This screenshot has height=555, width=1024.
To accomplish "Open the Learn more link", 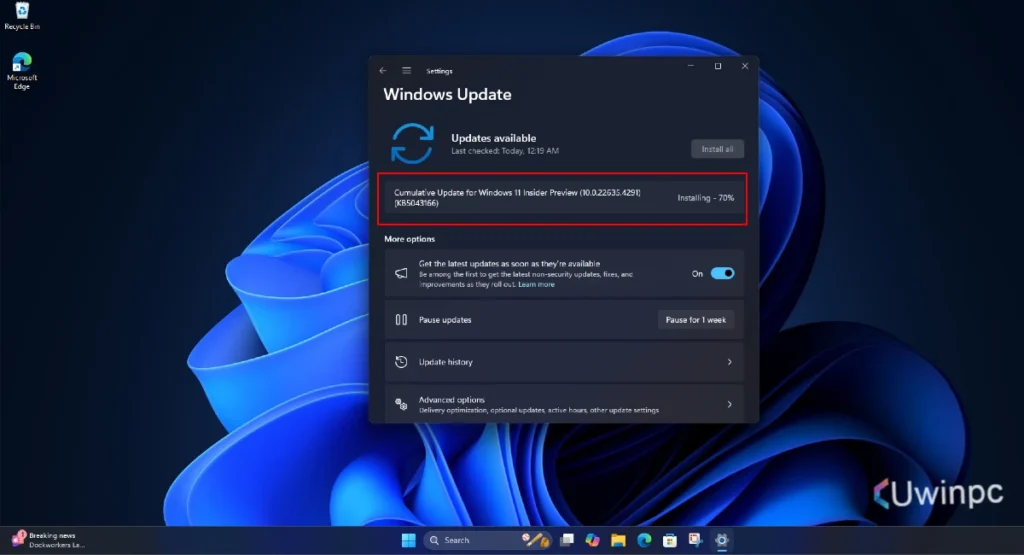I will 536,285.
